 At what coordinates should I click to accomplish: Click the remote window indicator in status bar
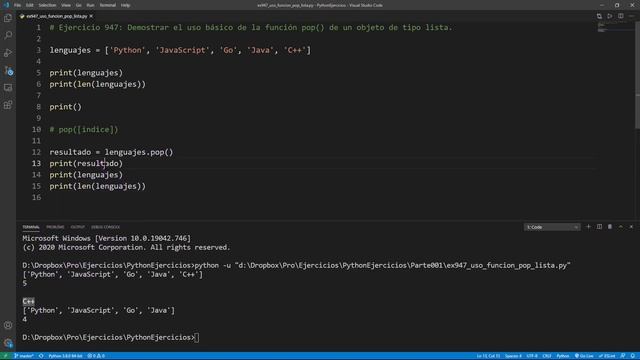[x=5, y=356]
